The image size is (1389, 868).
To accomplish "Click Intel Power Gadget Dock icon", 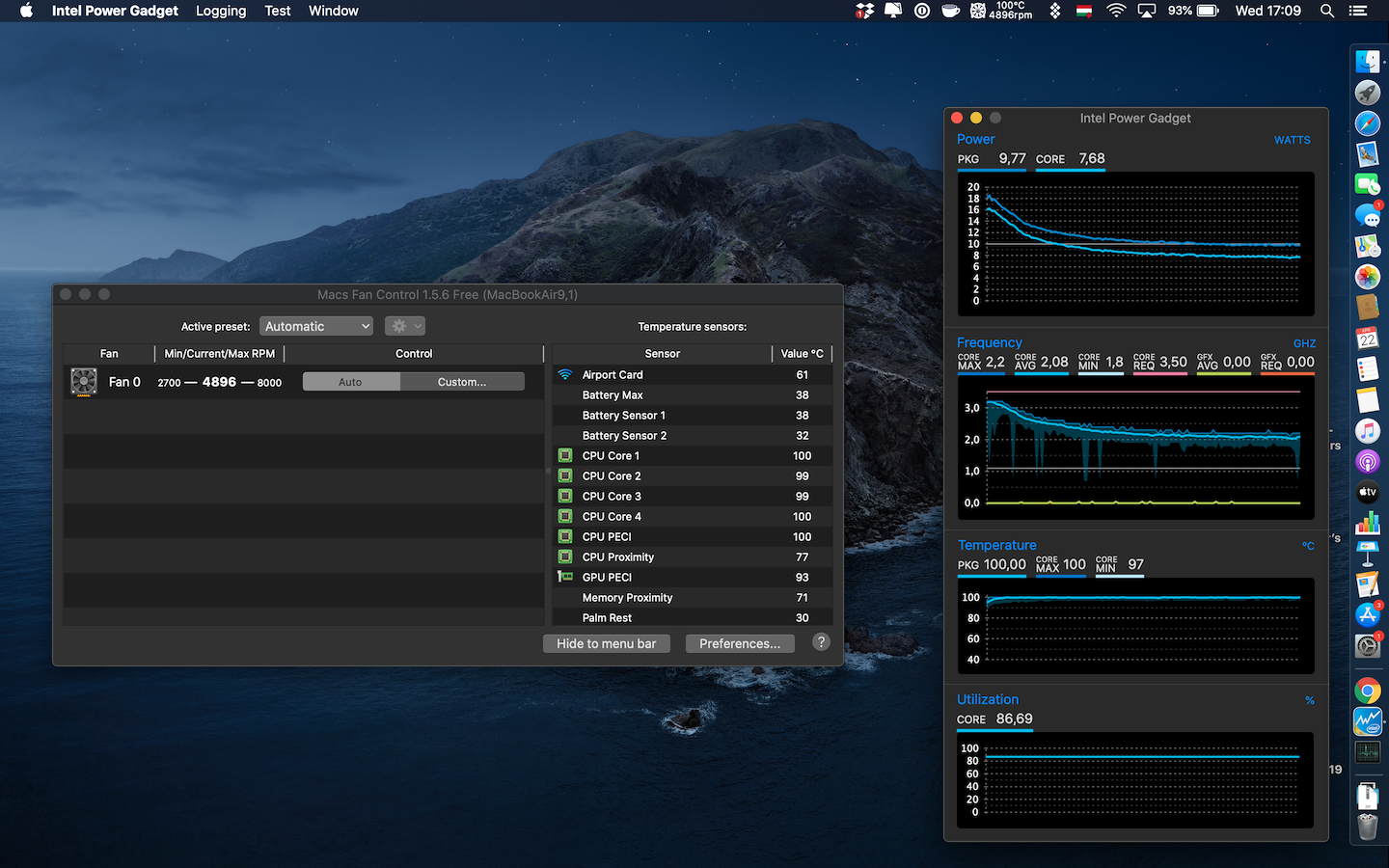I will click(x=1368, y=720).
